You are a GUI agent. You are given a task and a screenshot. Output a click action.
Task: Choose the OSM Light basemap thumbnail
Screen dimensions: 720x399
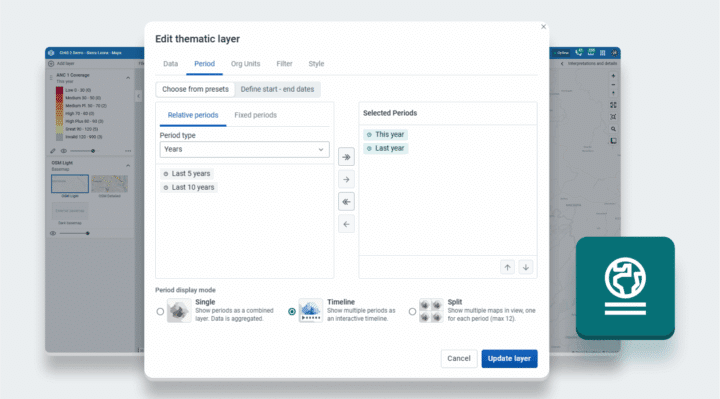70,184
